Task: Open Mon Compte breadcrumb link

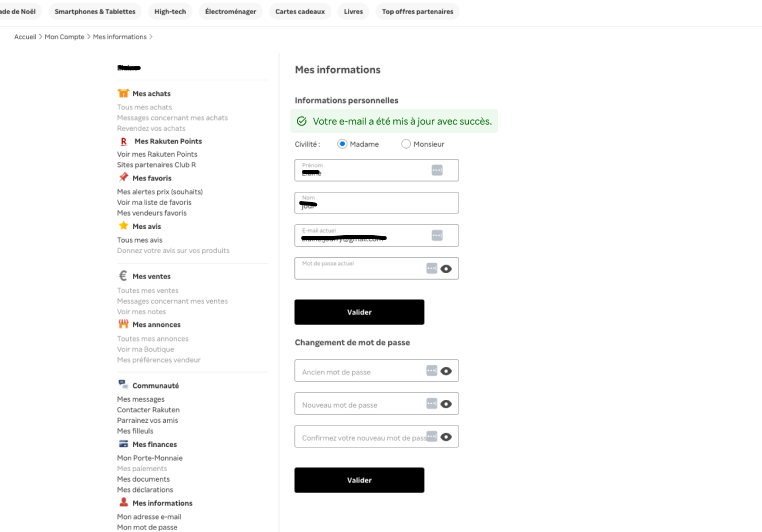Action: point(64,37)
